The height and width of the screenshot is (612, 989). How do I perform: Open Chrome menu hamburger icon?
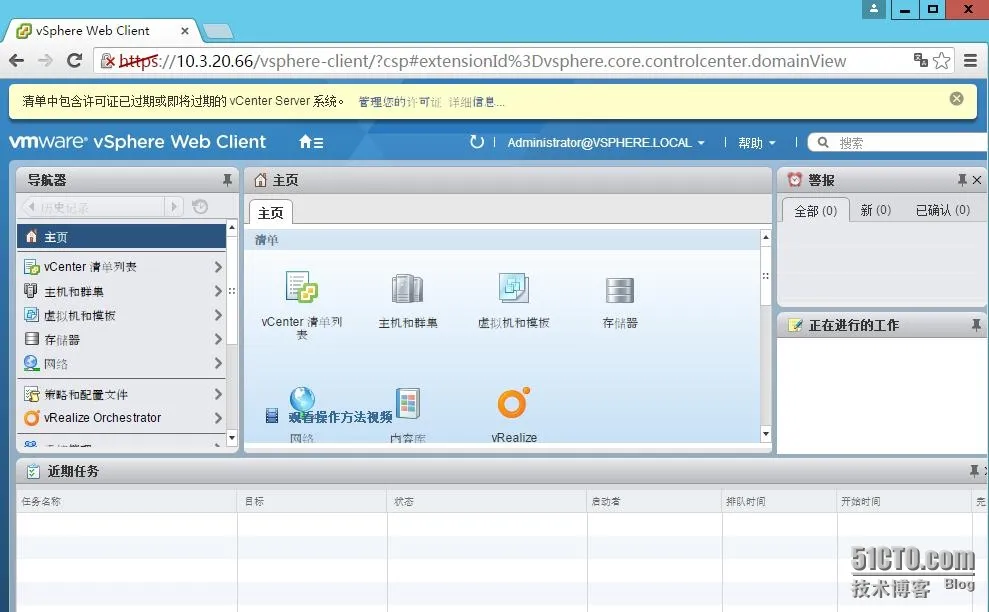971,61
